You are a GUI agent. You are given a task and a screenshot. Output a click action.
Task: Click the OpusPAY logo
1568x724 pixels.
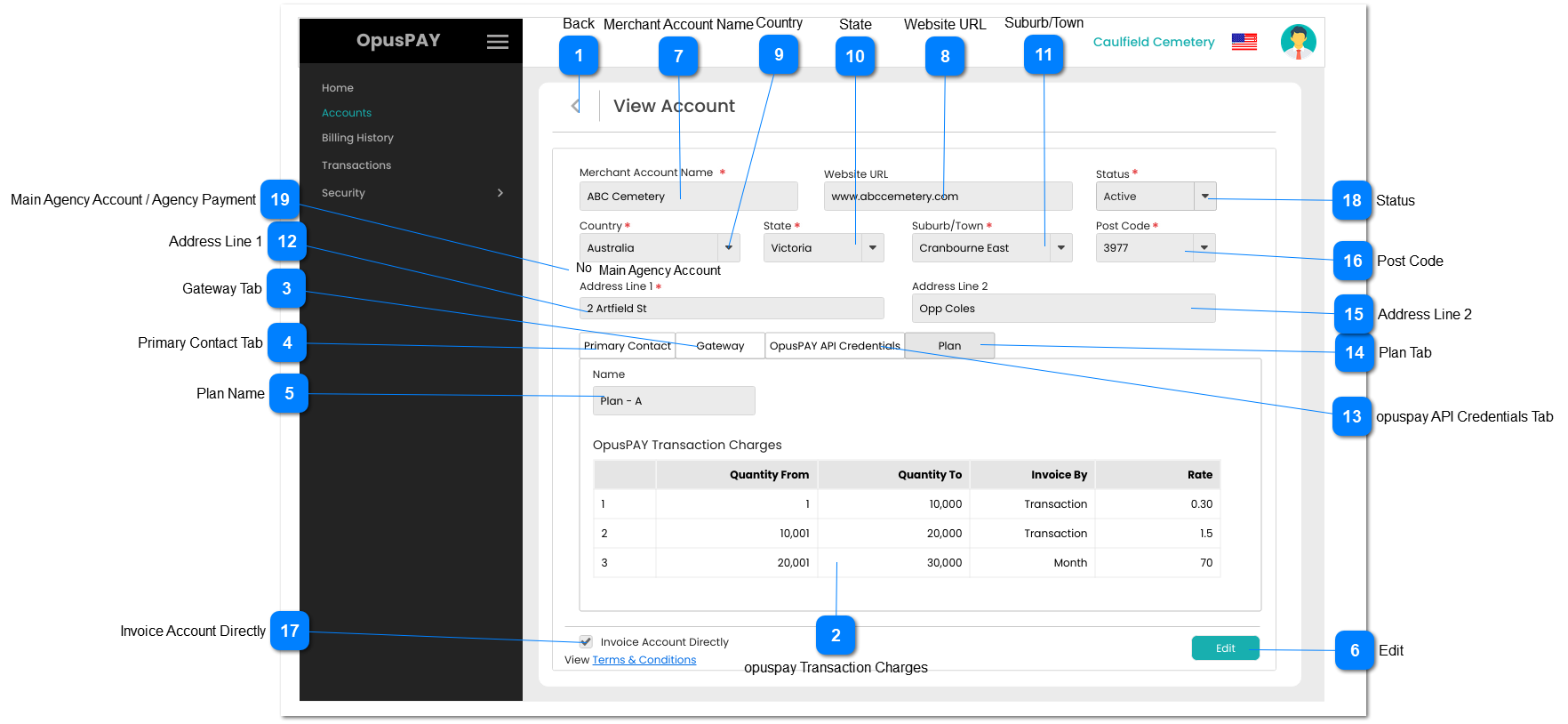(x=398, y=40)
